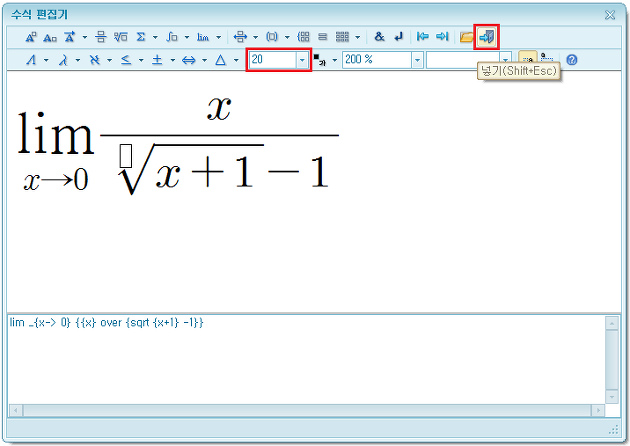Expand the aleph symbol dropdown
This screenshot has width=630, height=446.
109,61
